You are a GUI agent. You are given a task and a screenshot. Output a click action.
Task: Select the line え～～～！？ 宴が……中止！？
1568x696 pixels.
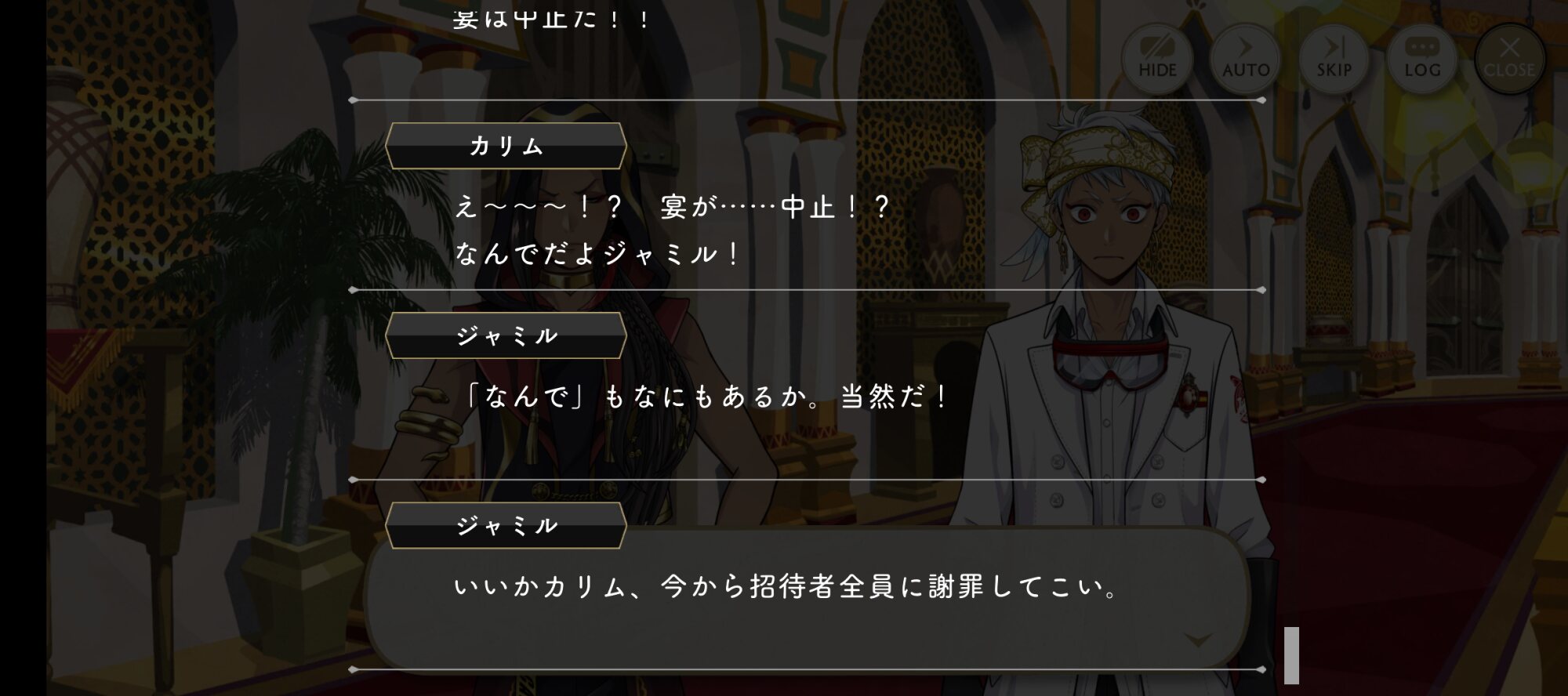coord(673,207)
